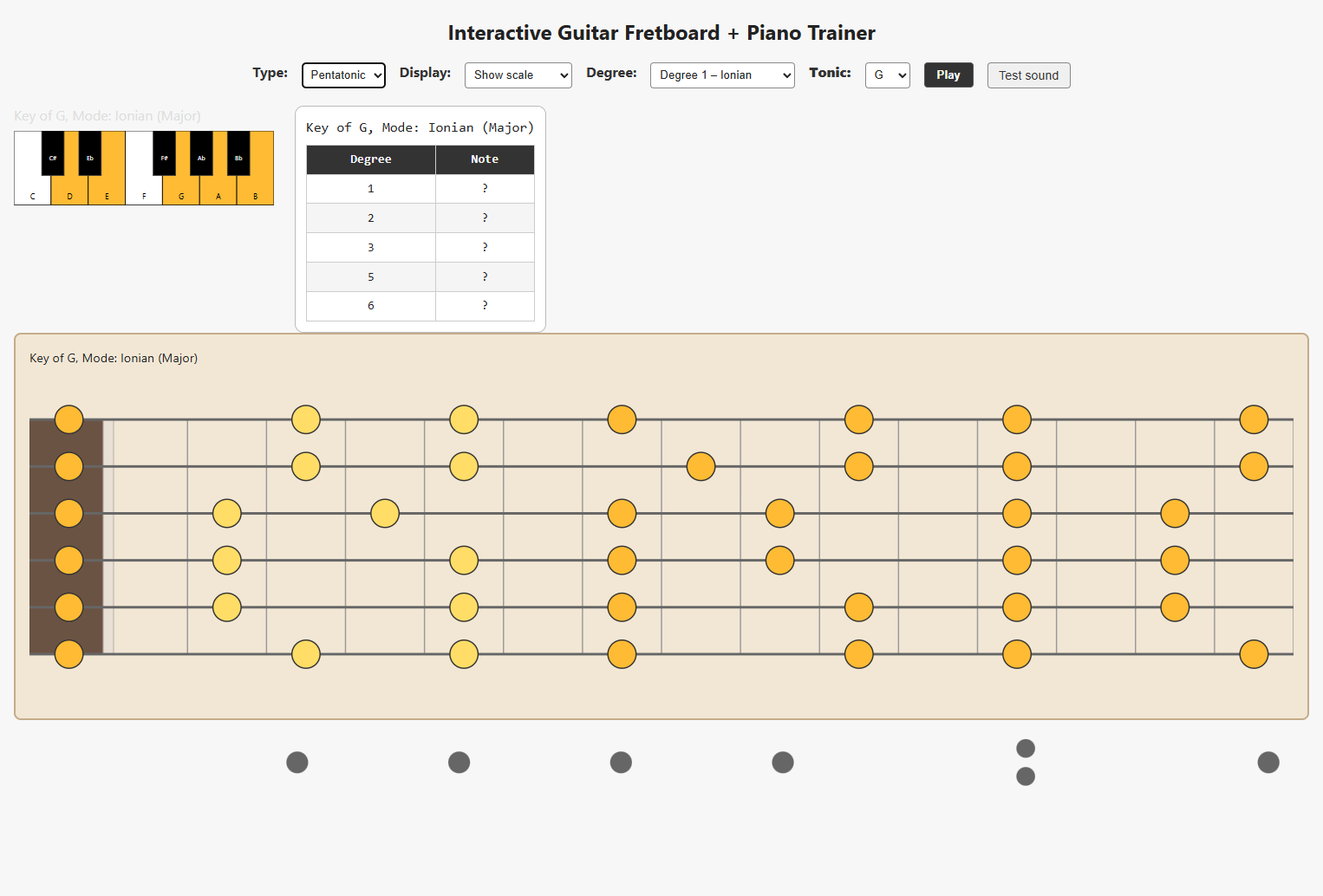Tap the black F# piano key
Image resolution: width=1323 pixels, height=896 pixels.
point(165,153)
